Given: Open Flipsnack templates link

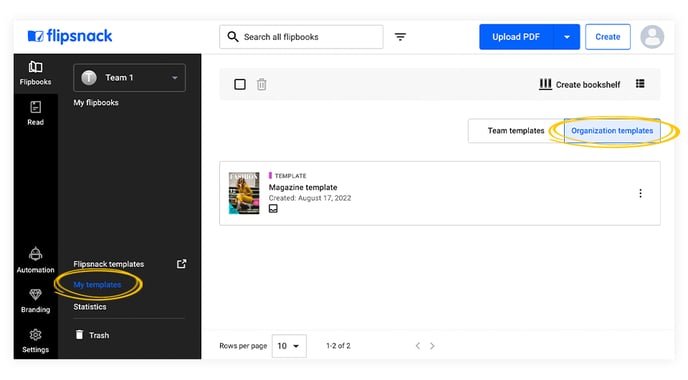Looking at the screenshot, I should (109, 264).
